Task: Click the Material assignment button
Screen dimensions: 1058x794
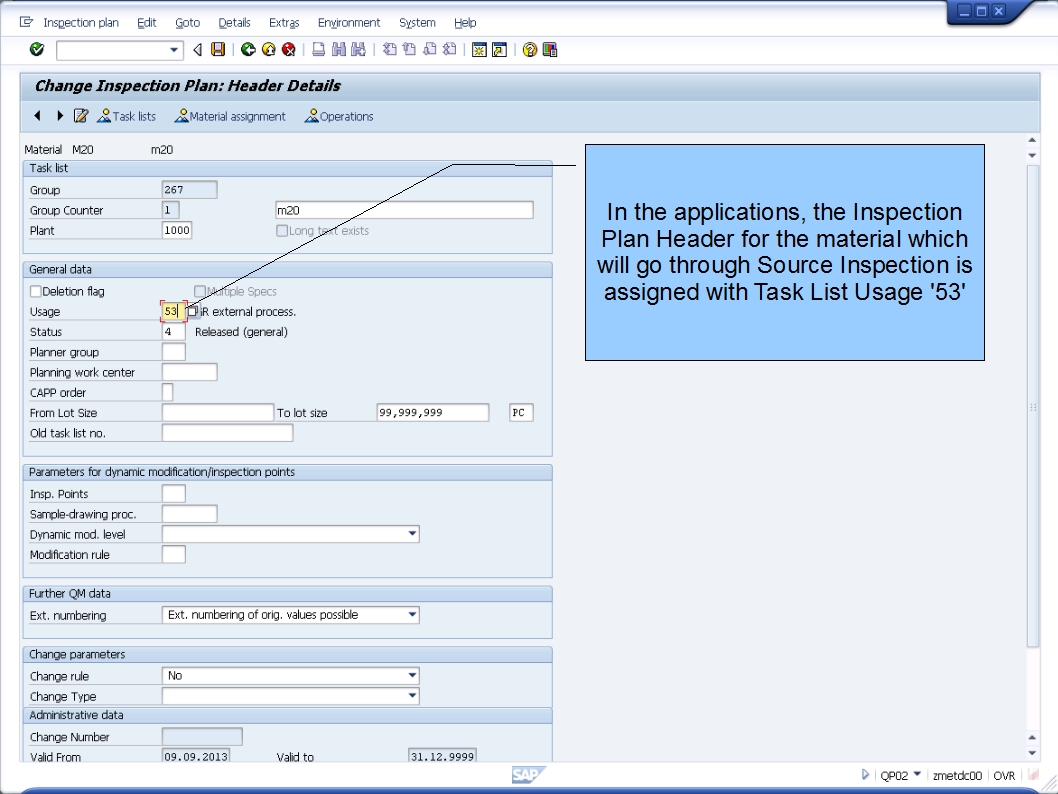Action: point(230,116)
